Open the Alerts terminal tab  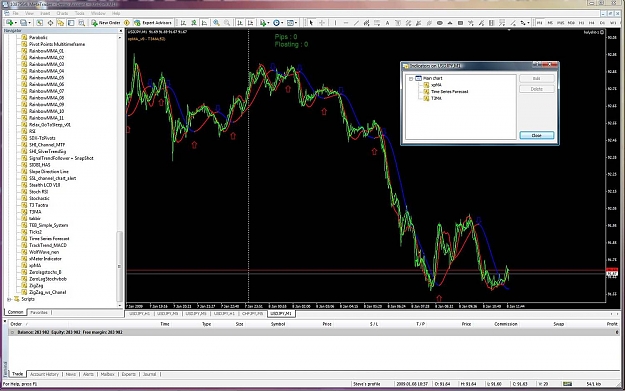click(x=88, y=374)
